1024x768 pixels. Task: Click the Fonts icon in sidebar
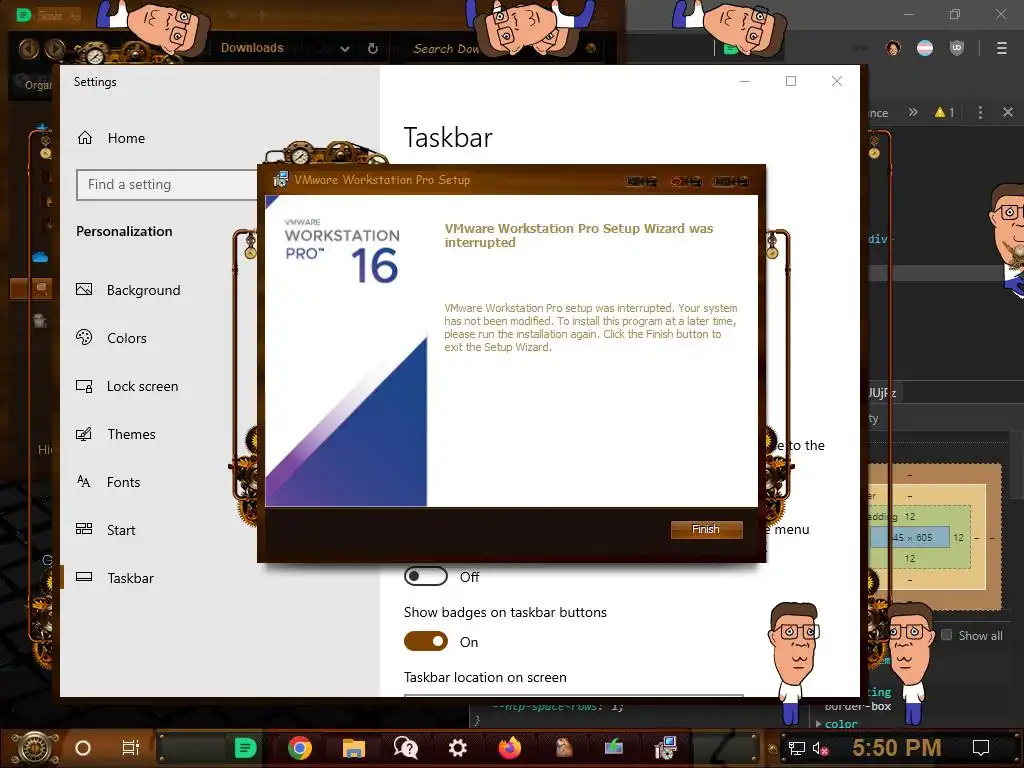(x=84, y=481)
